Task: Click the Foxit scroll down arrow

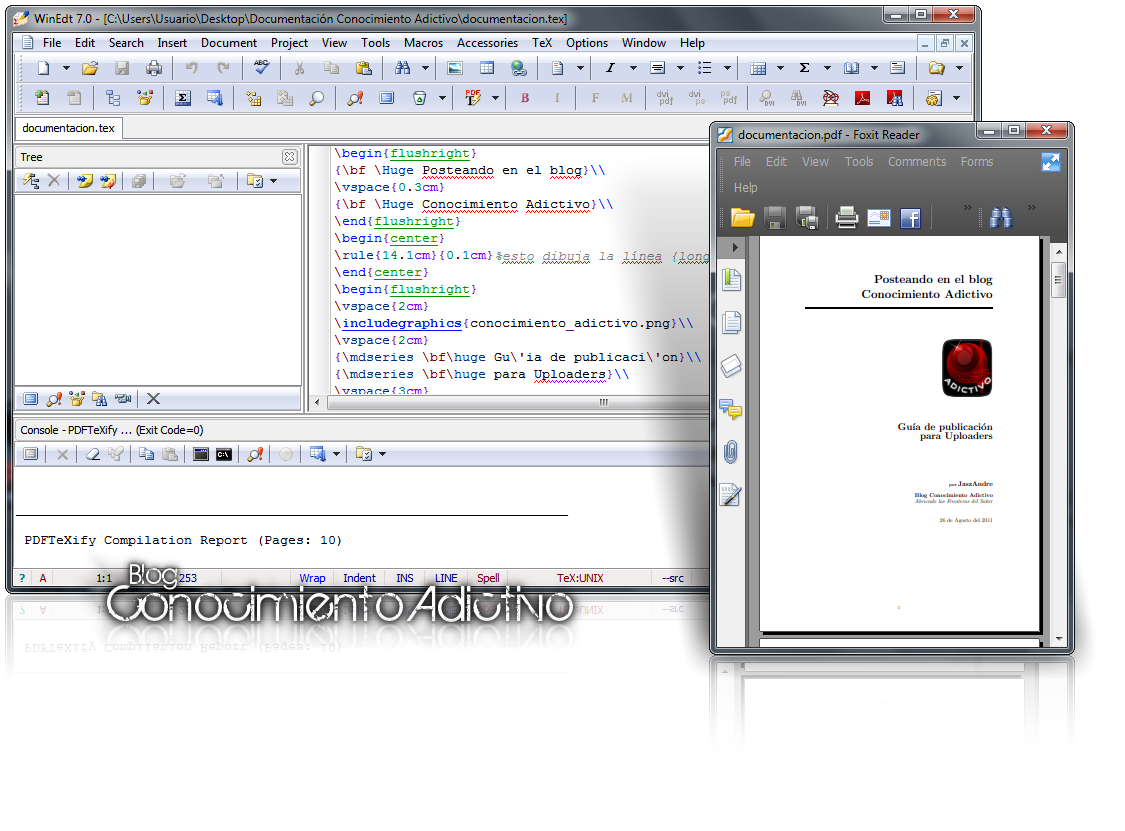Action: point(1059,638)
